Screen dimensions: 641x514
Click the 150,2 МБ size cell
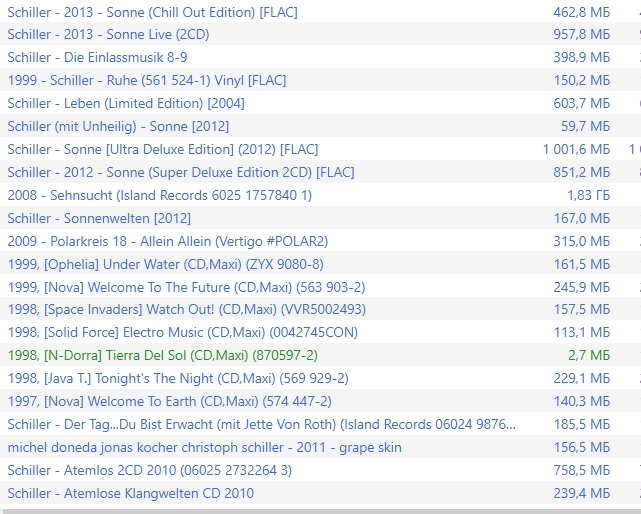[x=582, y=80]
